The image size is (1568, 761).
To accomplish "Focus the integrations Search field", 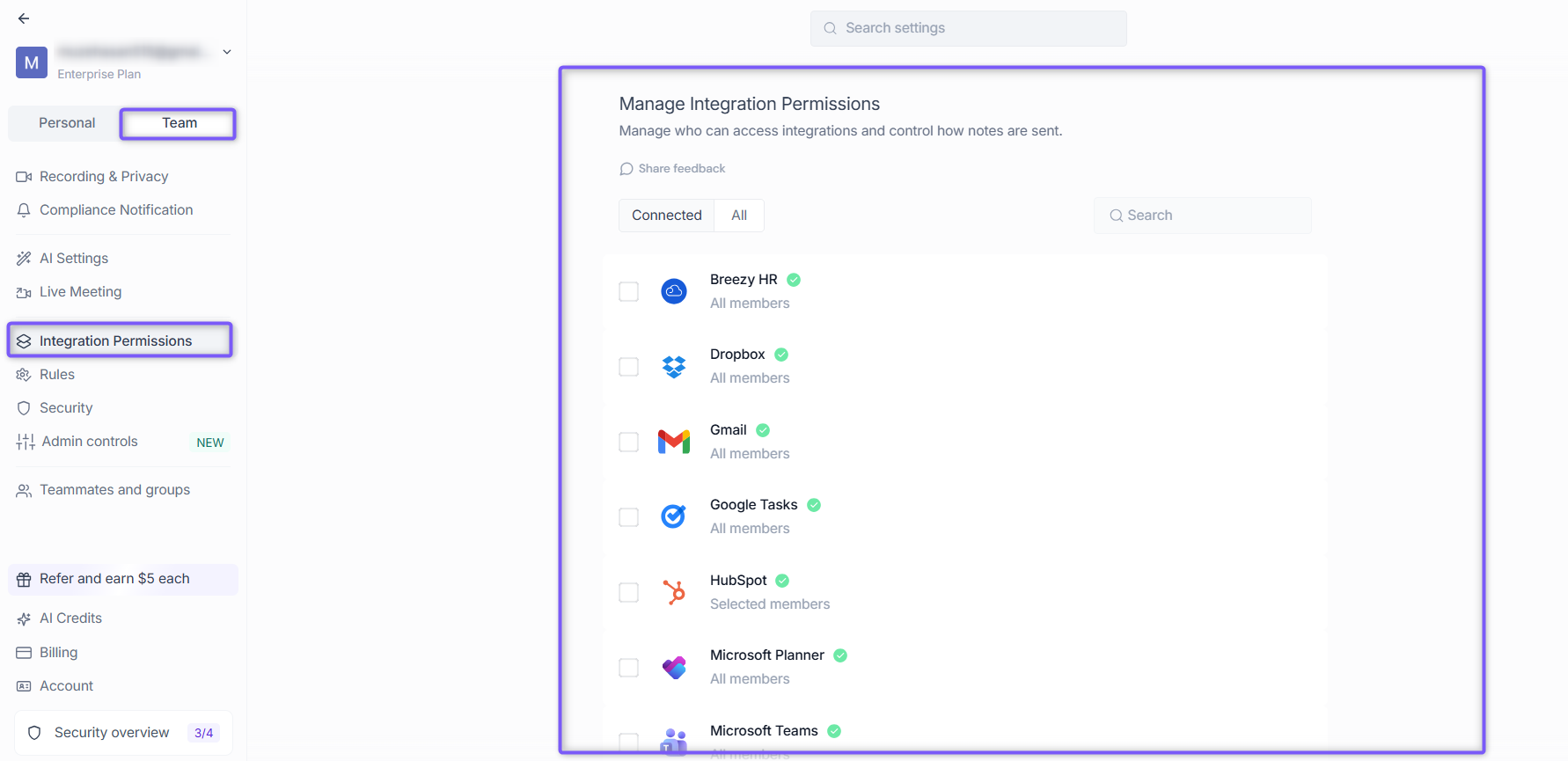I will [x=1203, y=216].
